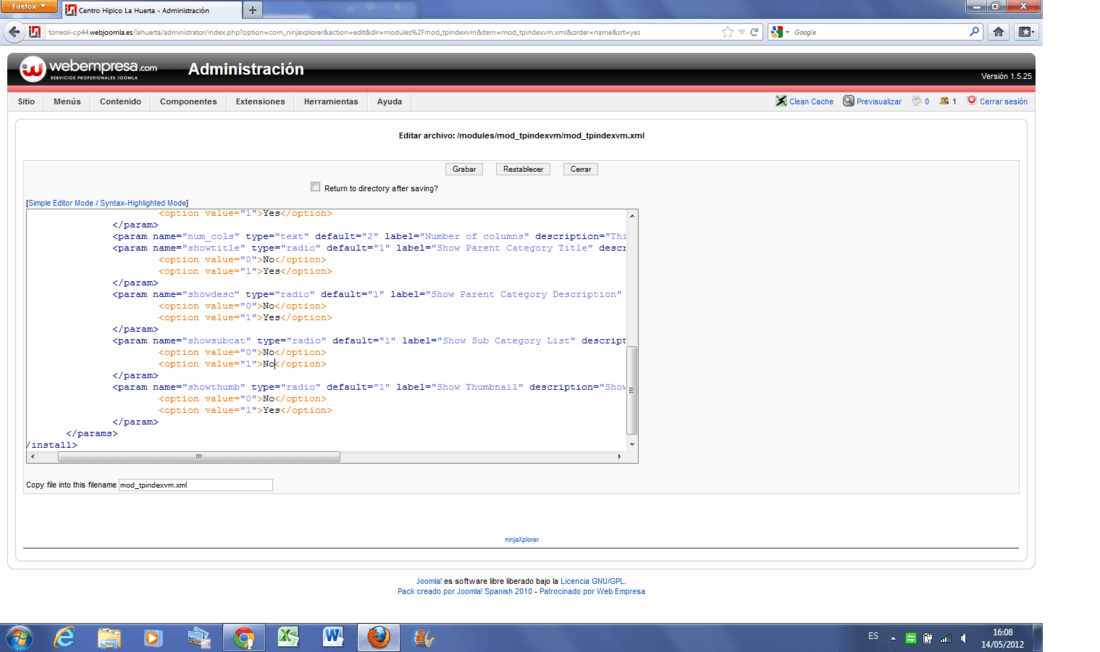Open the Windows Start button
Screen dimensions: 1100x652
pos(19,638)
